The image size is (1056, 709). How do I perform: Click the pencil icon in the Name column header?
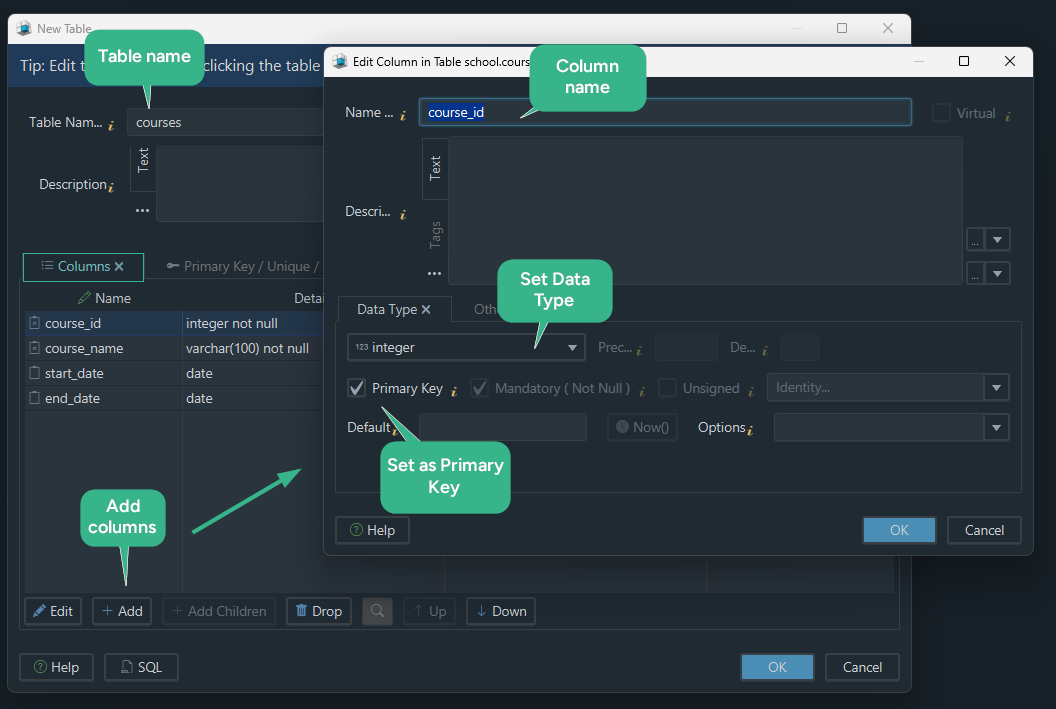click(x=84, y=298)
